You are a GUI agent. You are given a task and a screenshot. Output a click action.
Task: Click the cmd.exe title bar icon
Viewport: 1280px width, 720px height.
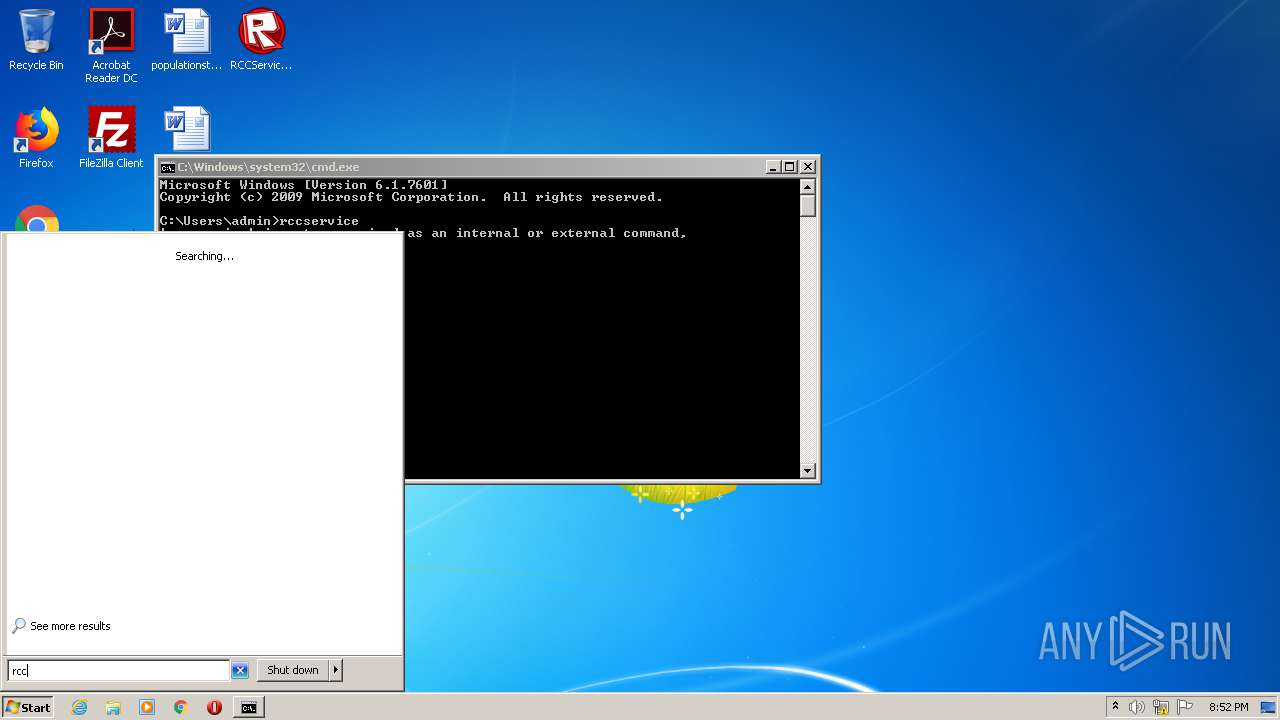168,167
